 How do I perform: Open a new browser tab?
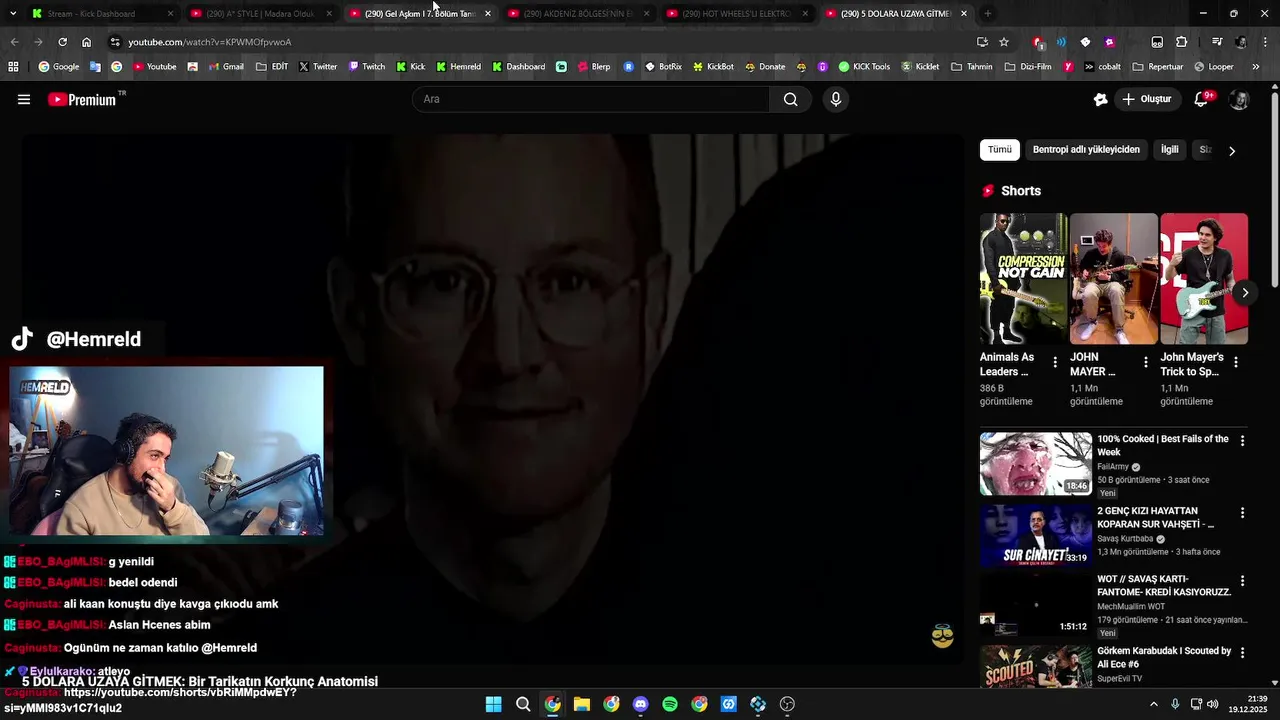coord(988,14)
